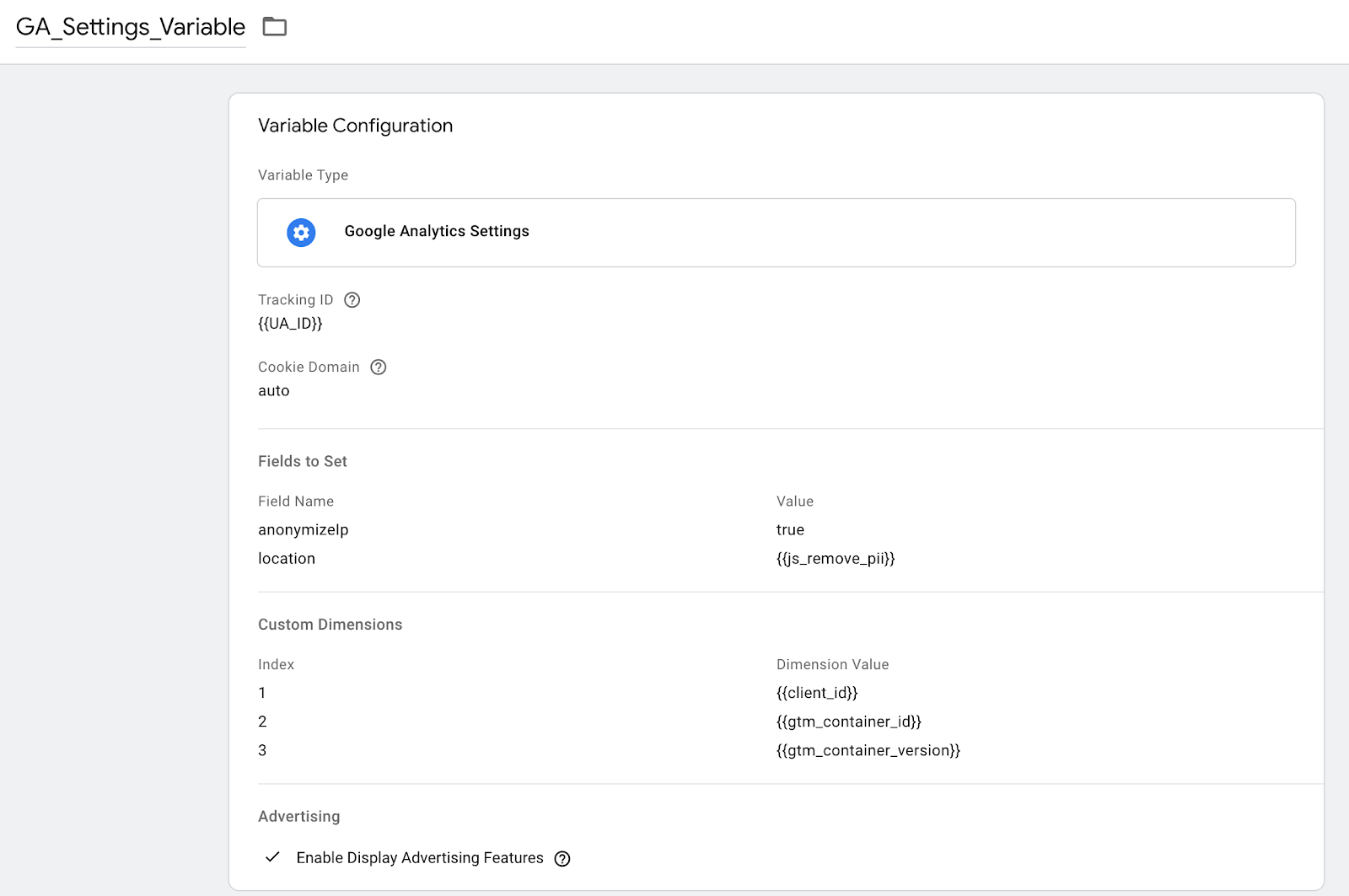Click the {{UA_ID}} tracking ID value
This screenshot has width=1349, height=896.
pyautogui.click(x=290, y=324)
